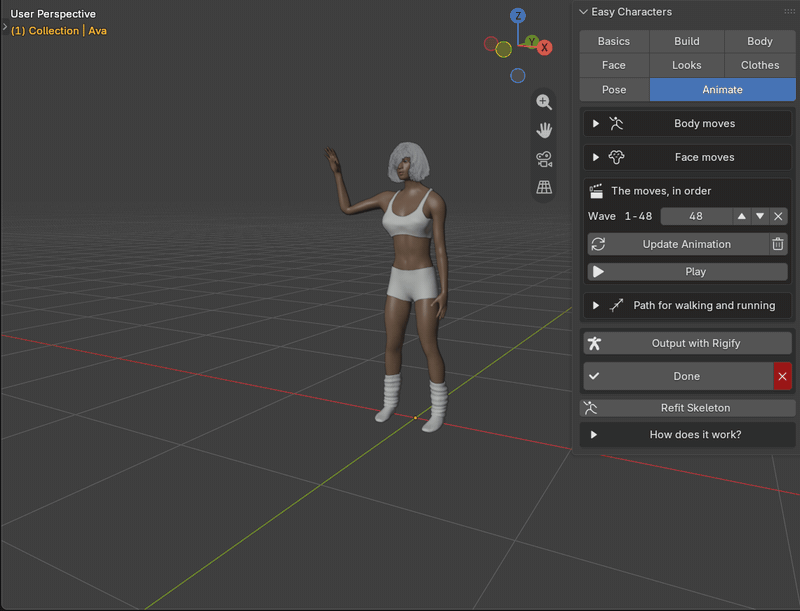Remove the Wave move with its X
The width and height of the screenshot is (800, 611).
[778, 216]
